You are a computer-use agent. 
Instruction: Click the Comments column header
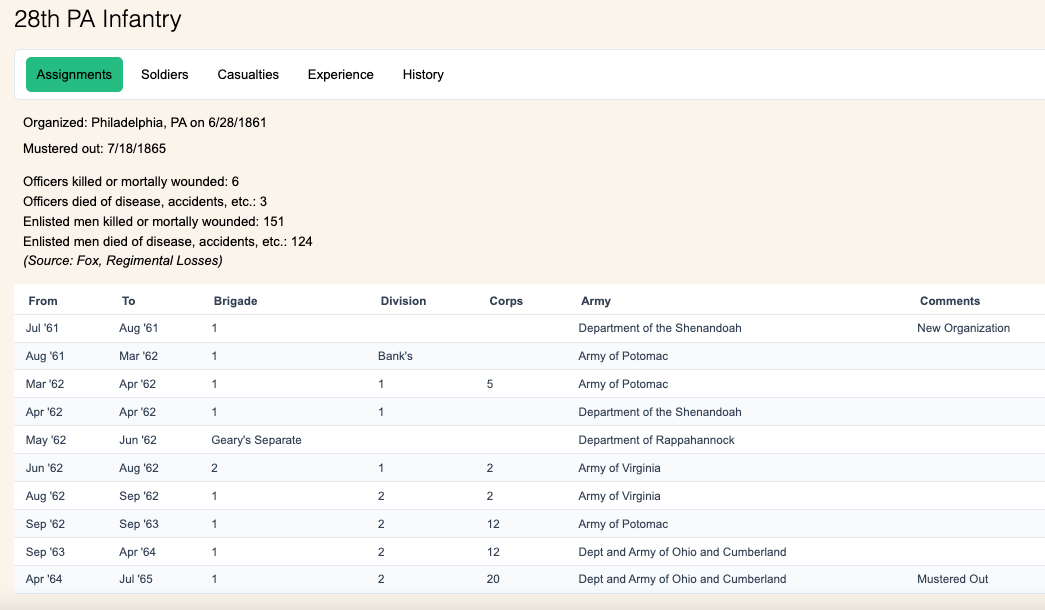point(950,301)
